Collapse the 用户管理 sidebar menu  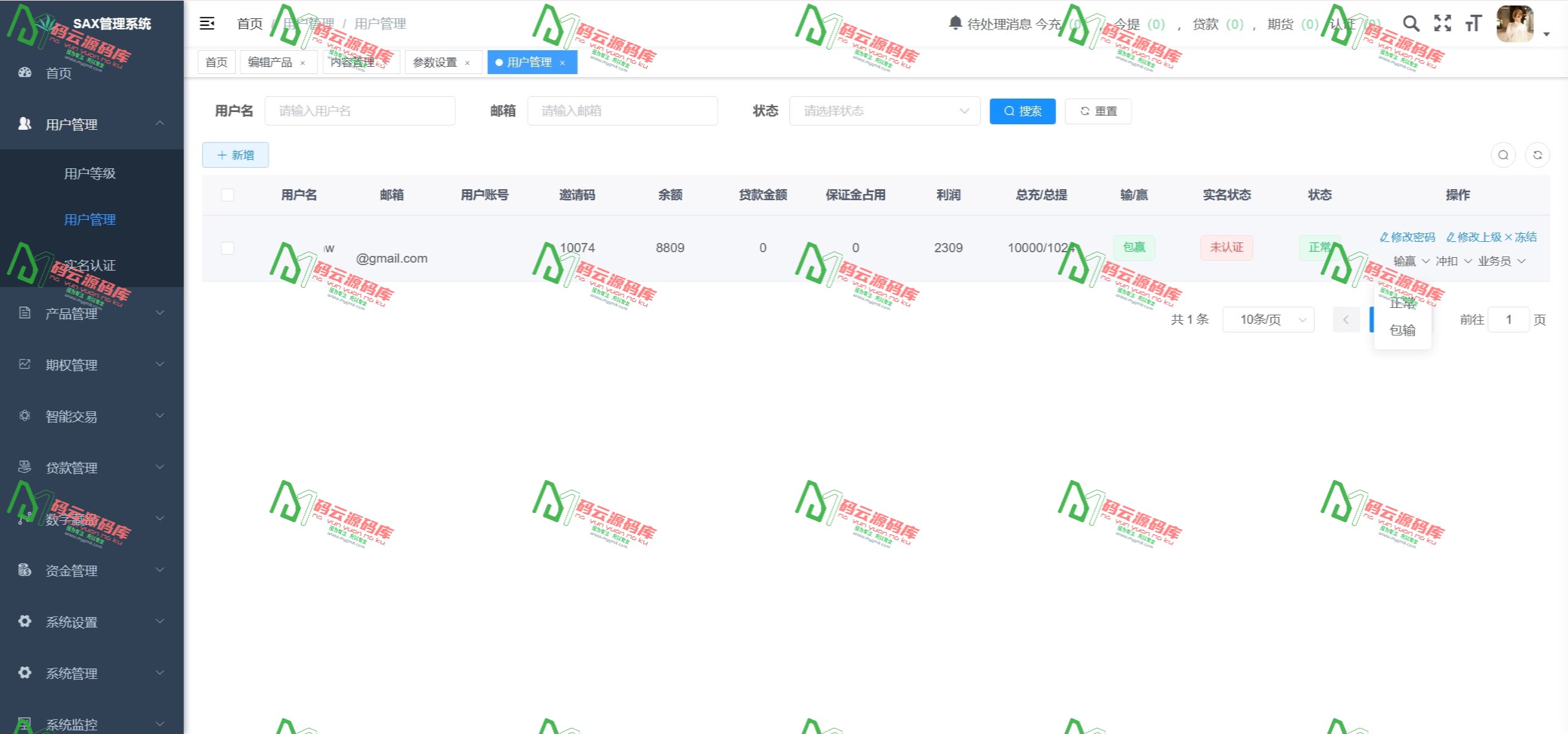160,124
